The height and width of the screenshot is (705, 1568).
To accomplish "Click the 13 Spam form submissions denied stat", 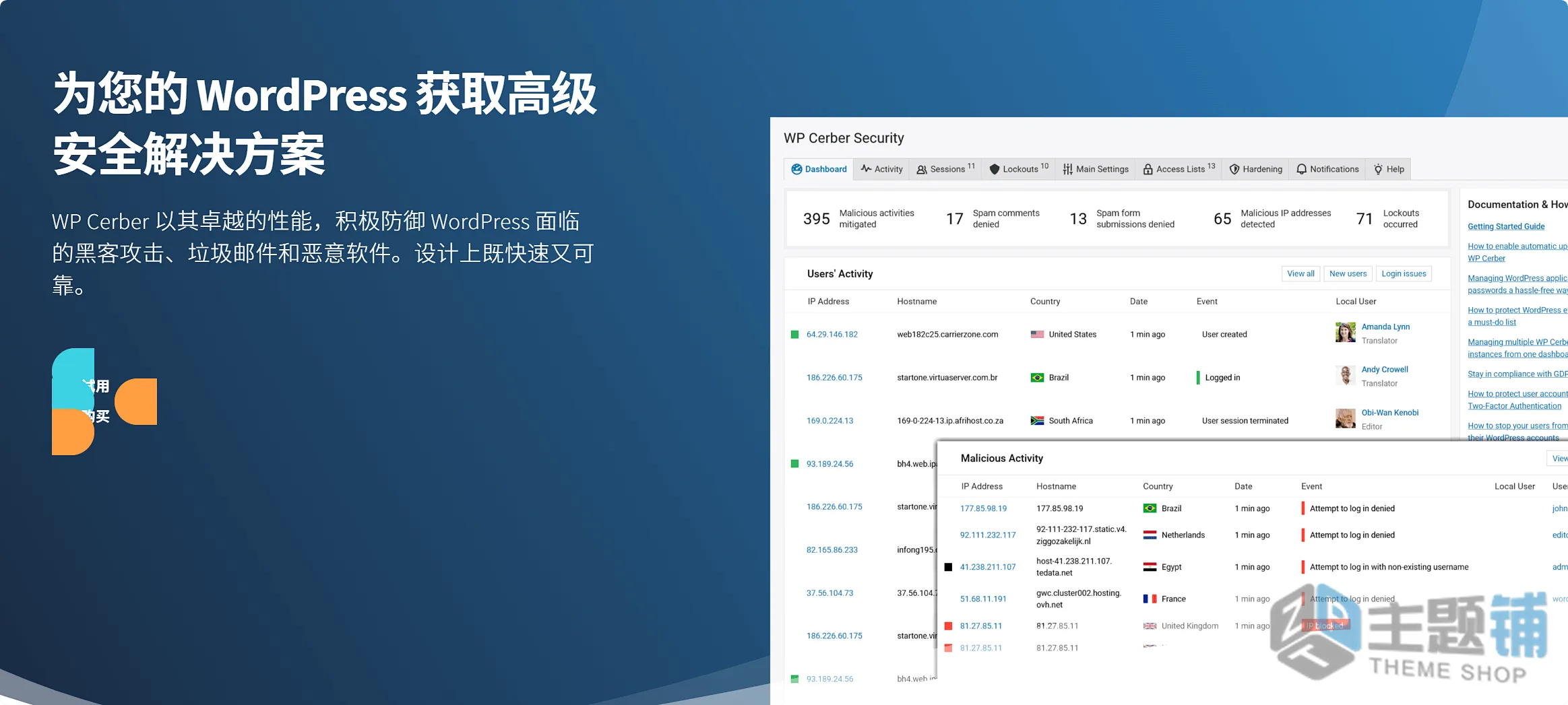I will click(1122, 219).
